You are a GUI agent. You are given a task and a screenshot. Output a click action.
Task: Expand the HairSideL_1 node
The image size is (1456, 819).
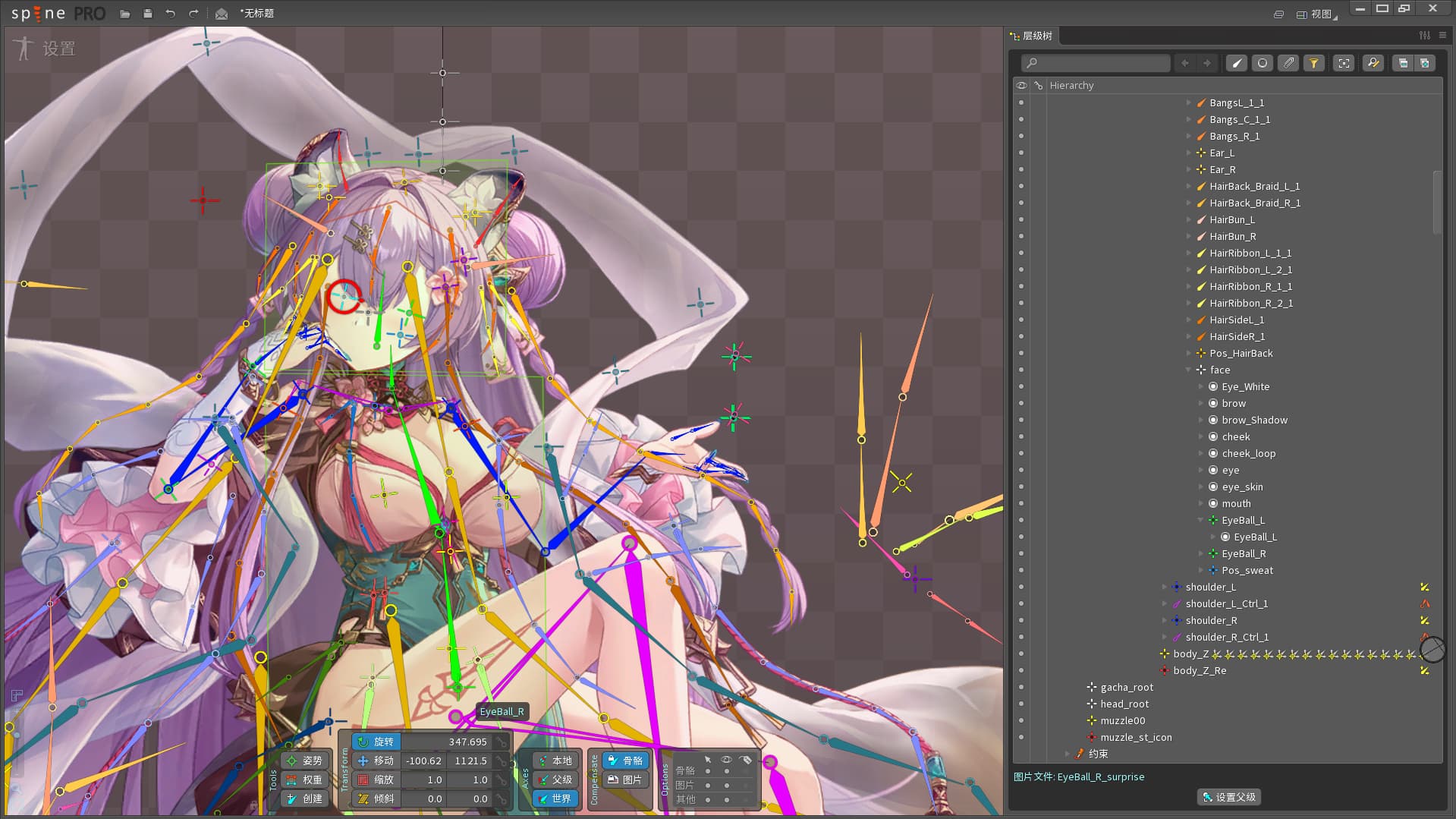click(1189, 320)
